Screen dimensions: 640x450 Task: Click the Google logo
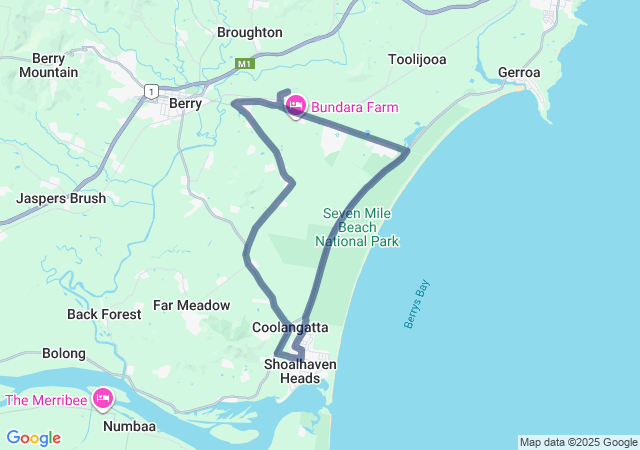(33, 438)
